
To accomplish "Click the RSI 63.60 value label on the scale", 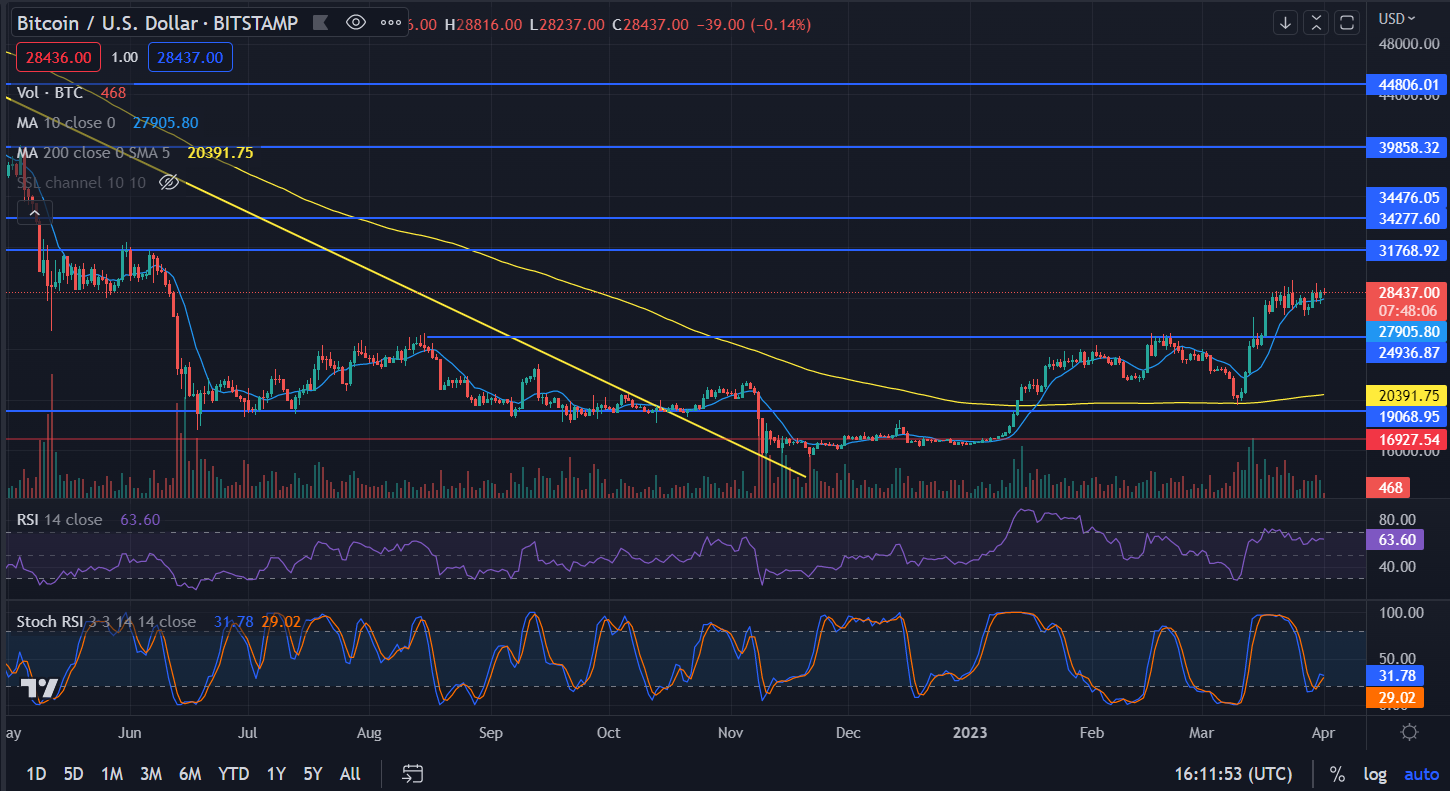I will [x=1395, y=540].
